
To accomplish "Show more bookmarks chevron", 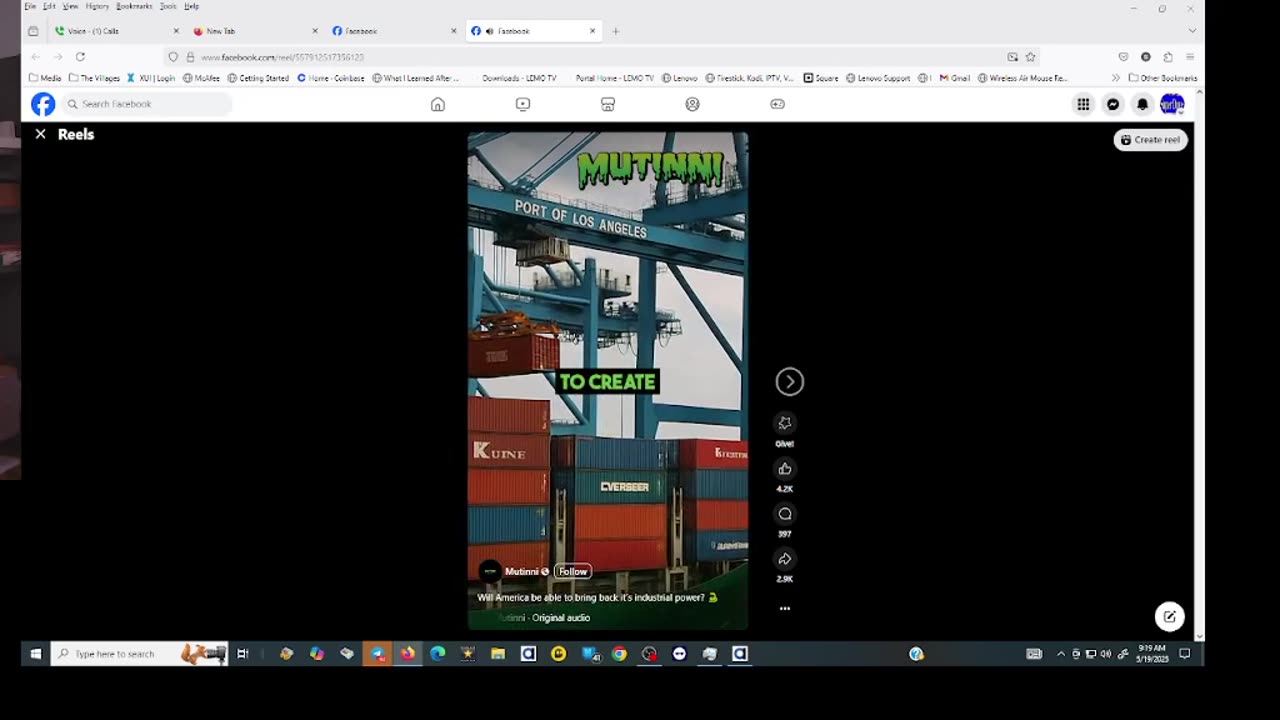I will click(1115, 78).
